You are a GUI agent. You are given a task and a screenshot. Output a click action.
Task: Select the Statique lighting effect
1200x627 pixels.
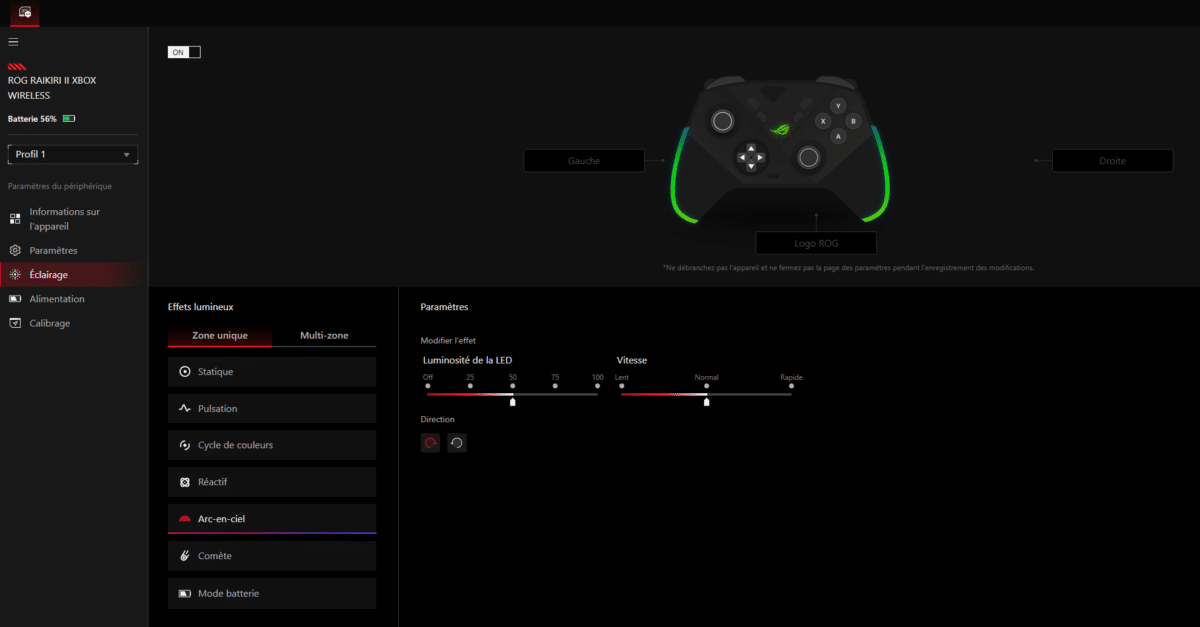tap(271, 371)
